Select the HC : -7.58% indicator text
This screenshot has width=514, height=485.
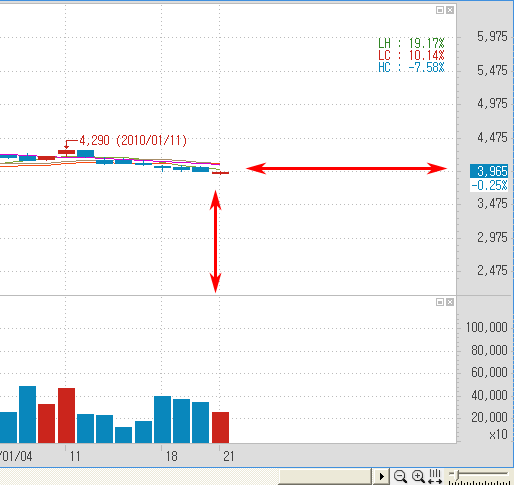click(x=411, y=67)
